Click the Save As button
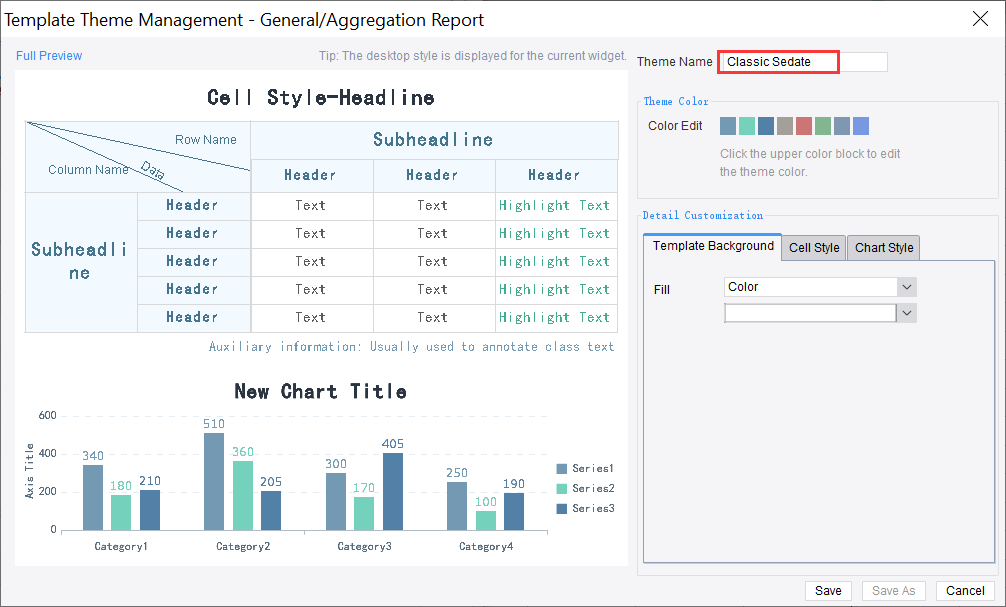 tap(893, 590)
